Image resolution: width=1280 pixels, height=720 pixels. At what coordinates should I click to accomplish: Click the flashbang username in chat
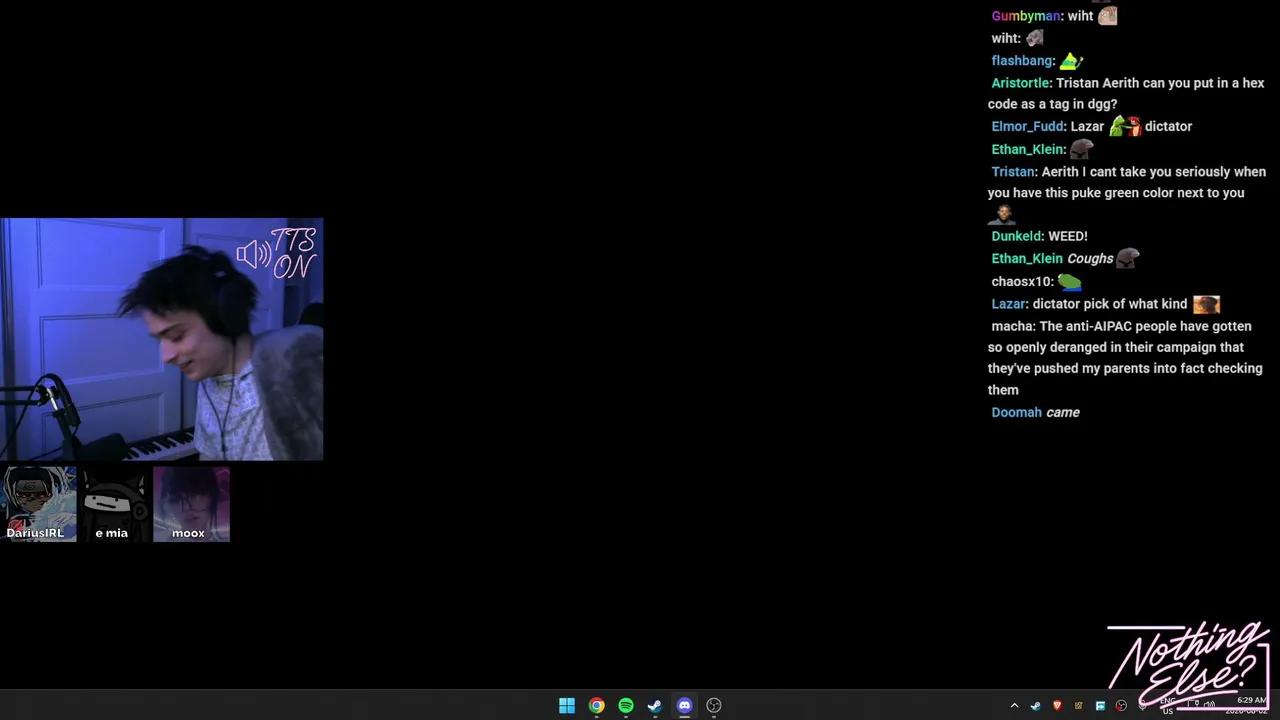(x=1022, y=61)
